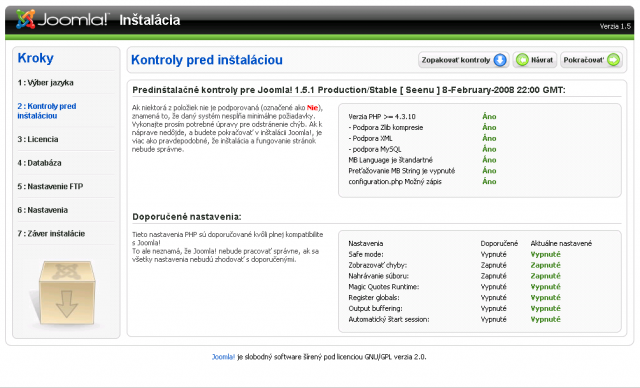Open the Joomla! link in the footer
This screenshot has width=640, height=388.
pyautogui.click(x=223, y=357)
